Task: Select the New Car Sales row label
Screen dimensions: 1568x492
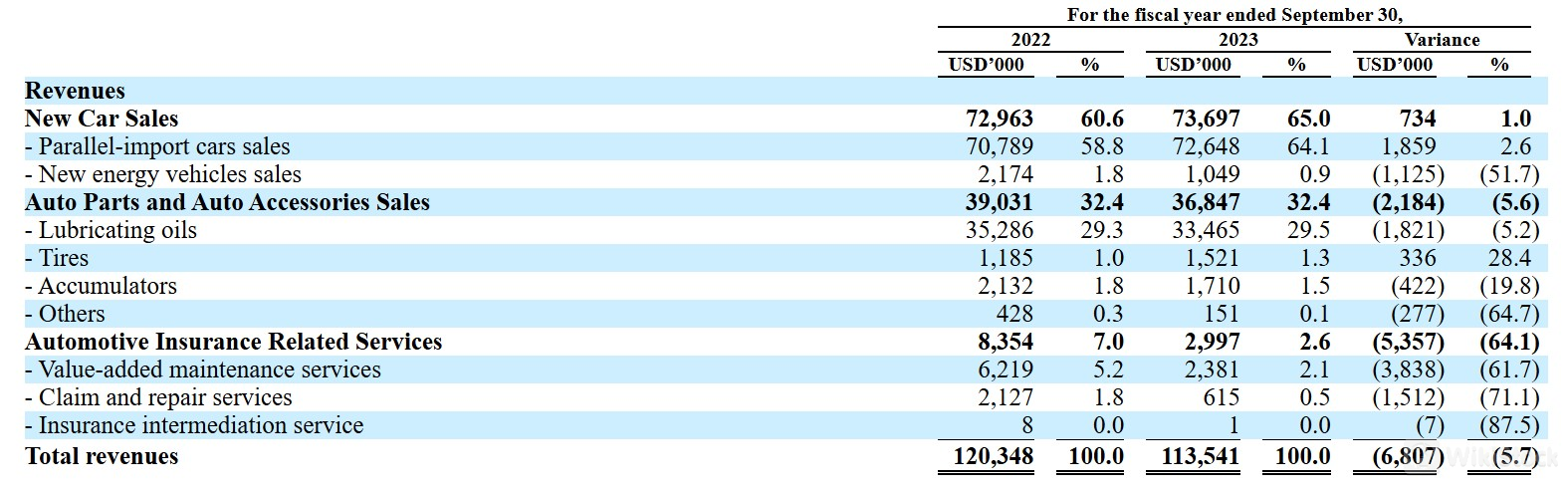Action: (x=102, y=119)
